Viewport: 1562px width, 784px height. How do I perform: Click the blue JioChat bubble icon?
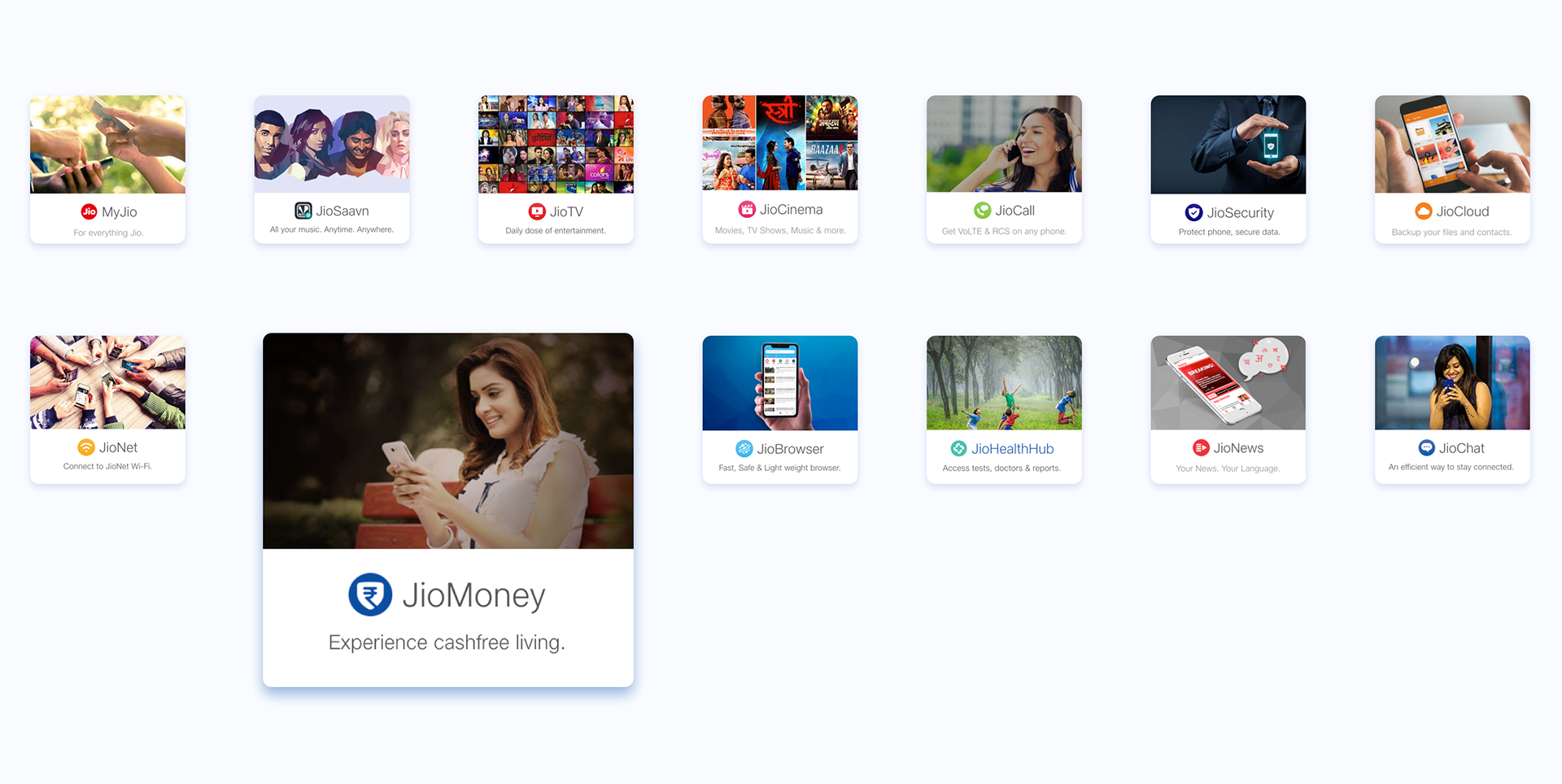tap(1427, 447)
